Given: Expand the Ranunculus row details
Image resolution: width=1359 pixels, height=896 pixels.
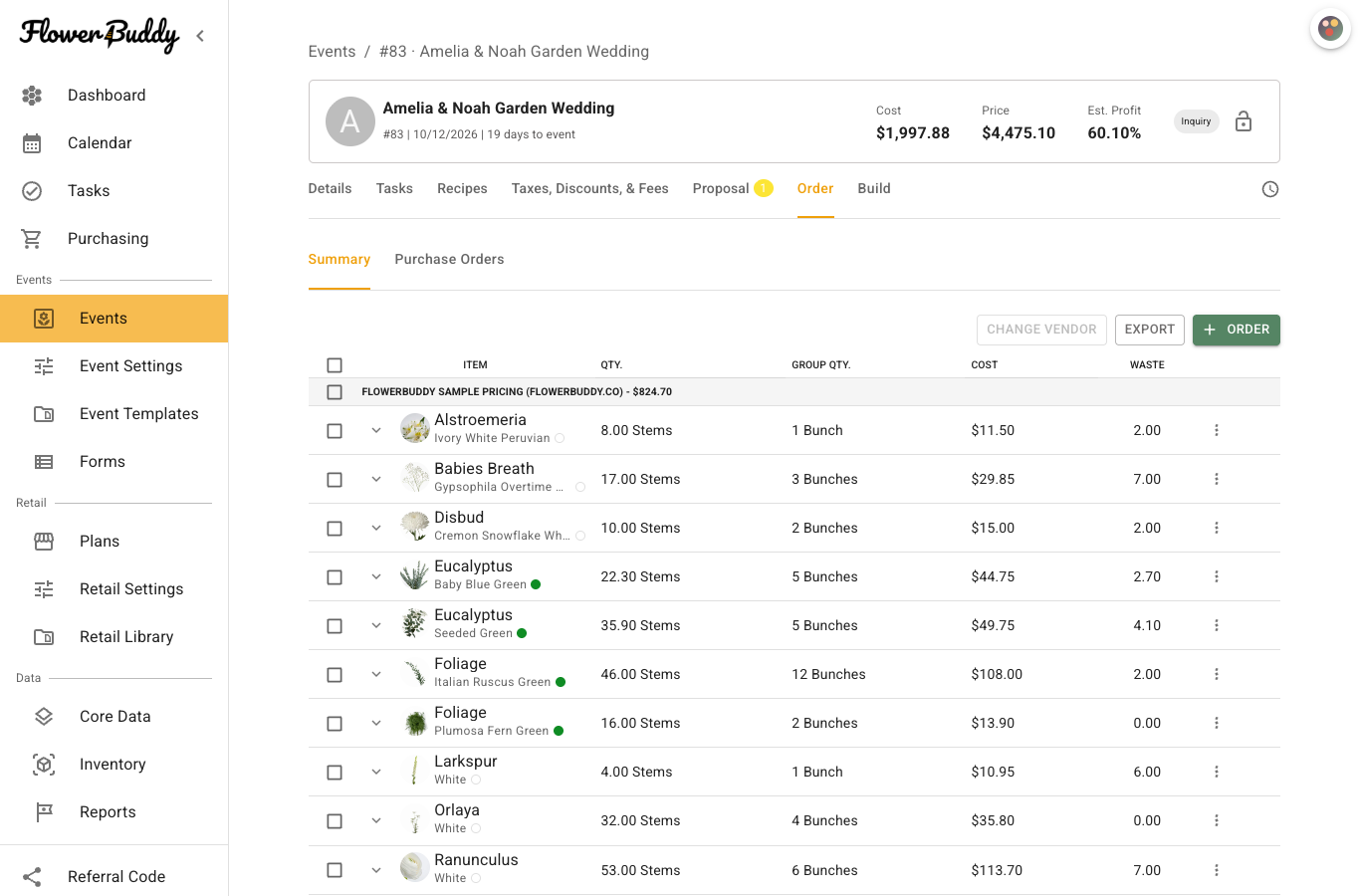Looking at the screenshot, I should [x=376, y=870].
